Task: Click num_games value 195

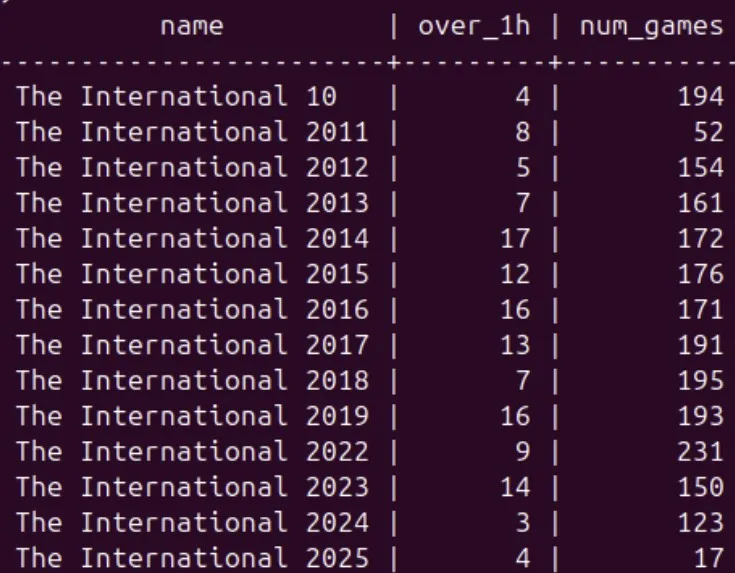Action: click(x=701, y=381)
